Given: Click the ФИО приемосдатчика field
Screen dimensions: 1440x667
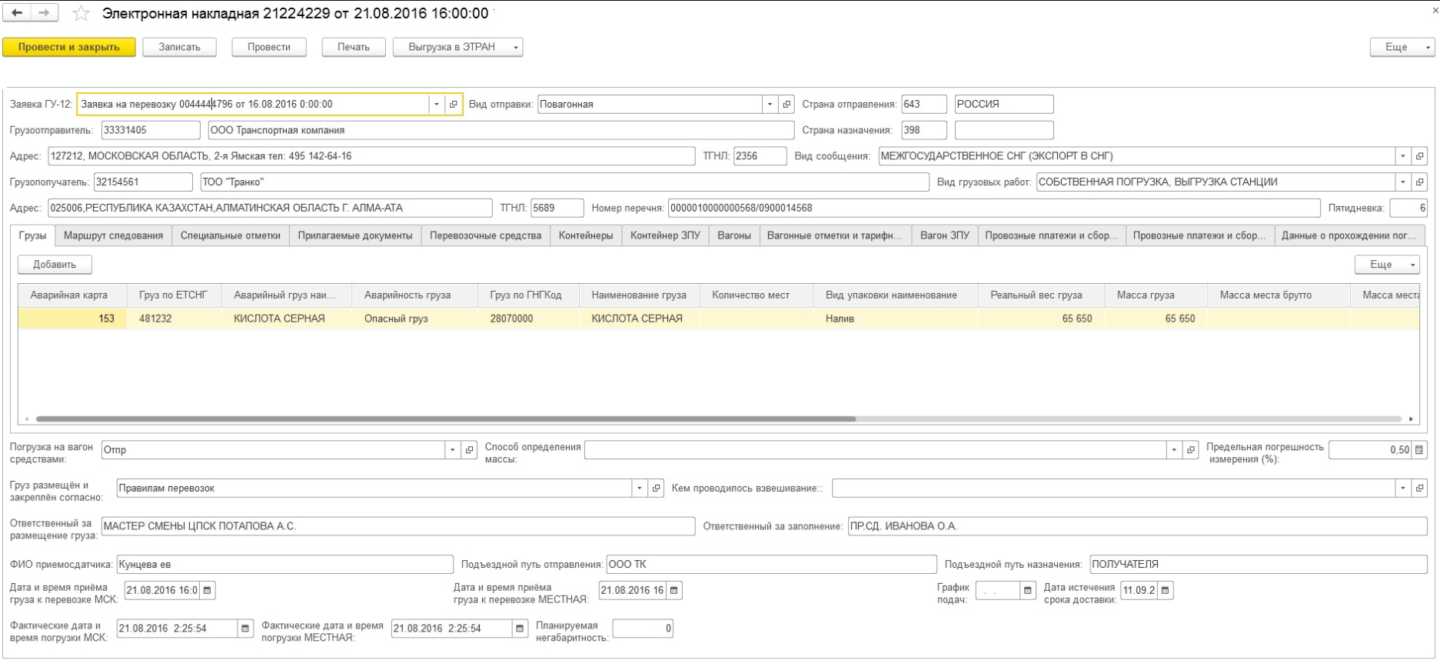Looking at the screenshot, I should click(x=283, y=564).
